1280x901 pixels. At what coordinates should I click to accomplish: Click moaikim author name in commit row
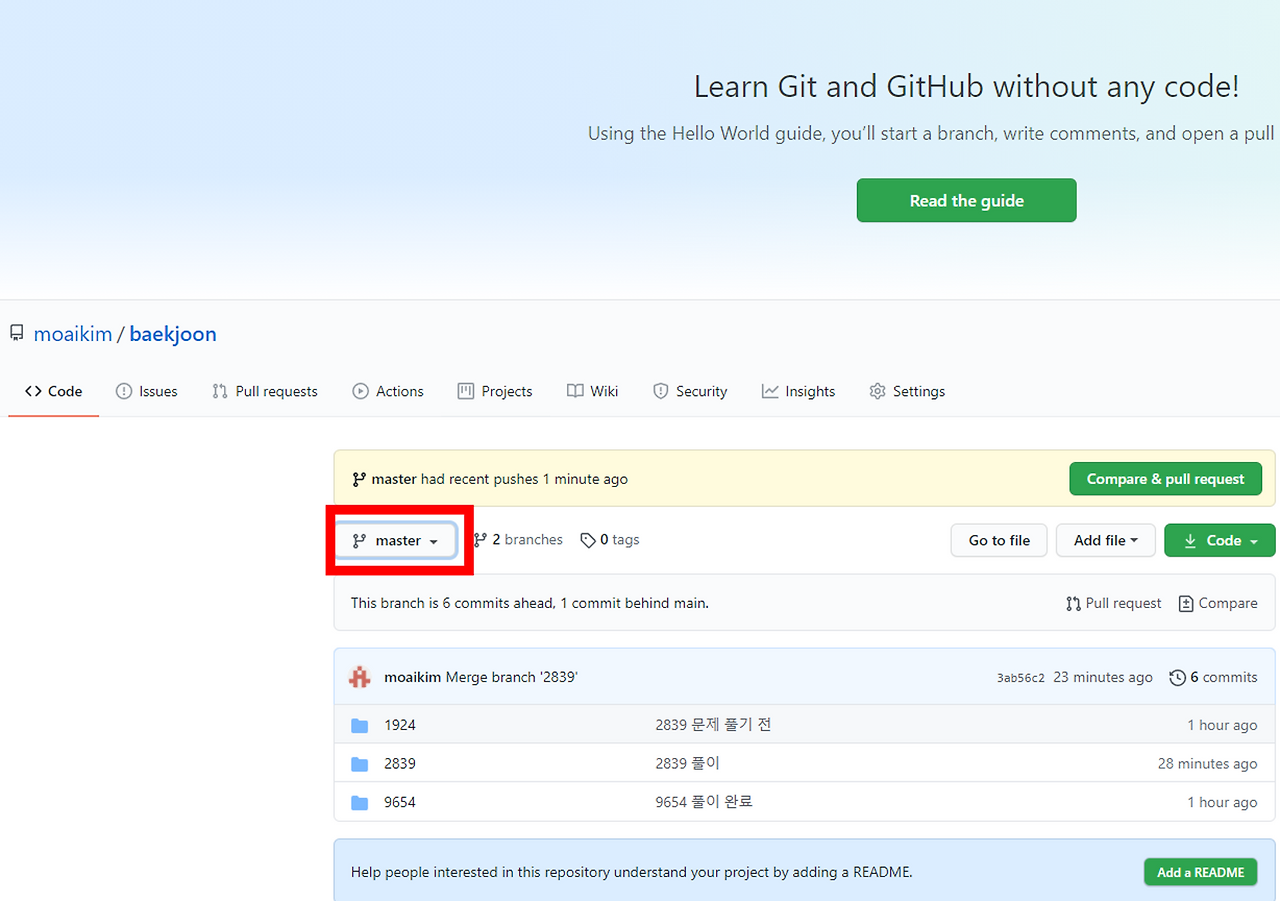413,677
